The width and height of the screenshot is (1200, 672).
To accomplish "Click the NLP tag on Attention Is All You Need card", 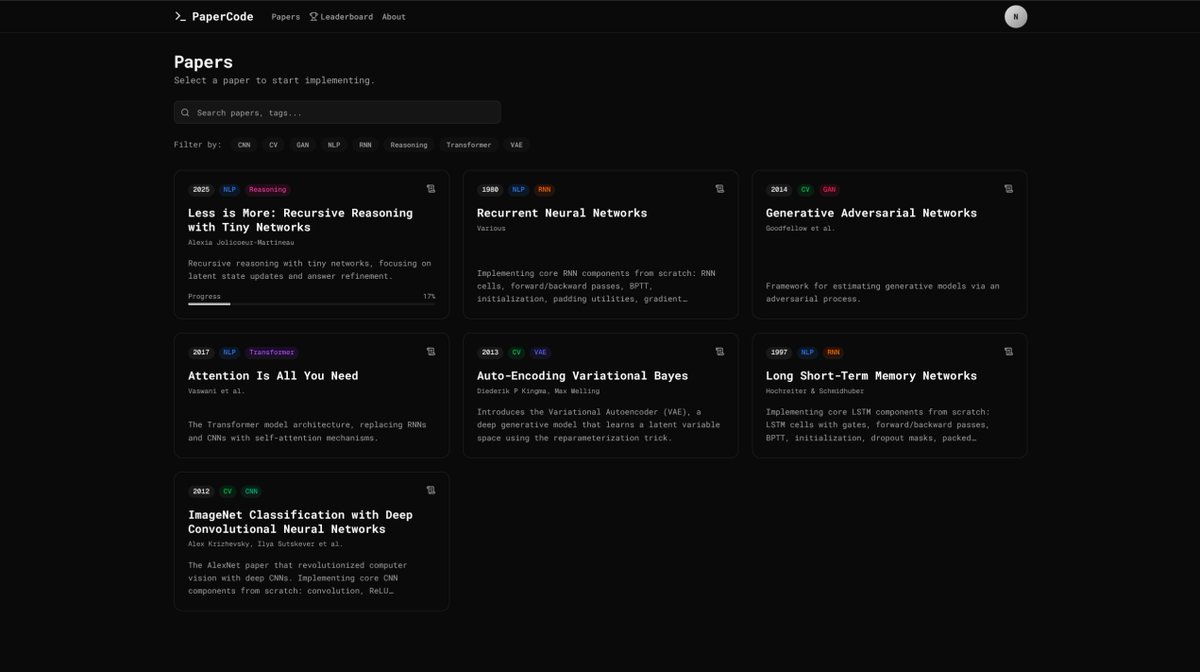I will (x=230, y=352).
